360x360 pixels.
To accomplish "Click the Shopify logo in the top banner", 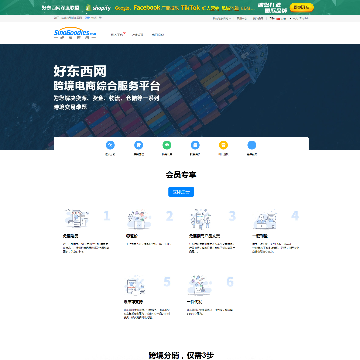I will point(98,8).
